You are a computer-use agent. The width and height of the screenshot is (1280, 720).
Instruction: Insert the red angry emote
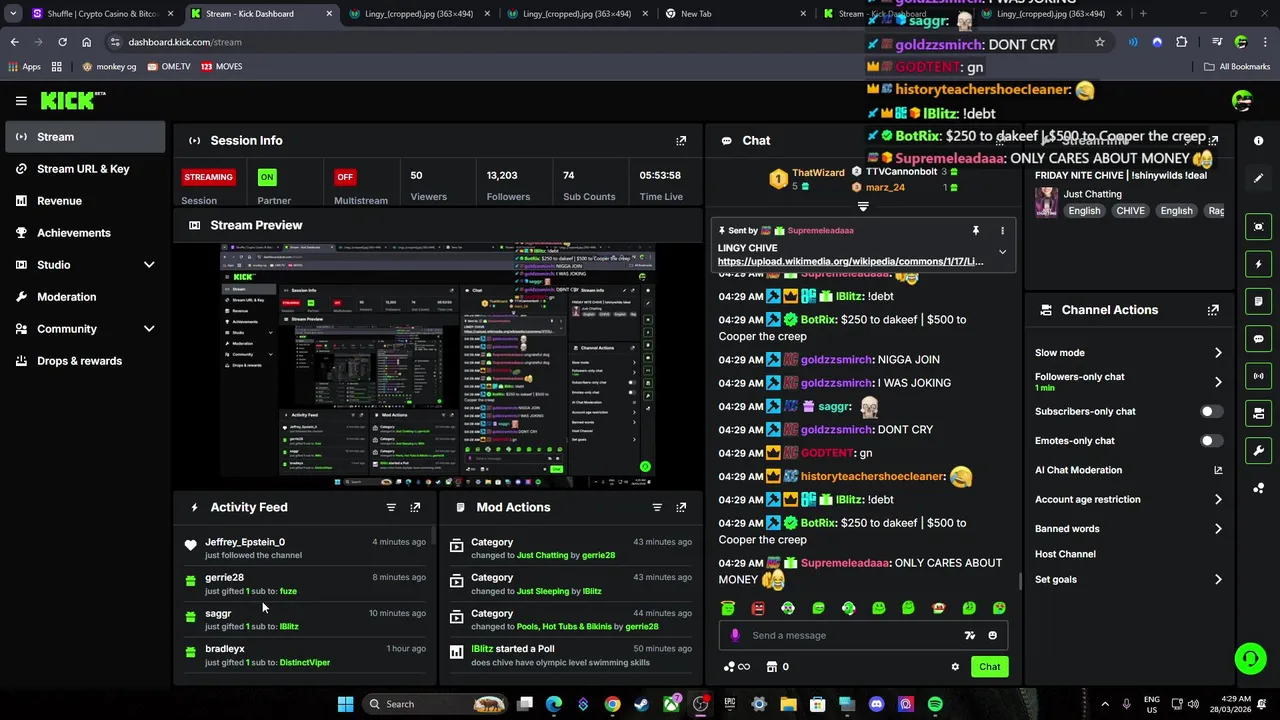(x=758, y=608)
